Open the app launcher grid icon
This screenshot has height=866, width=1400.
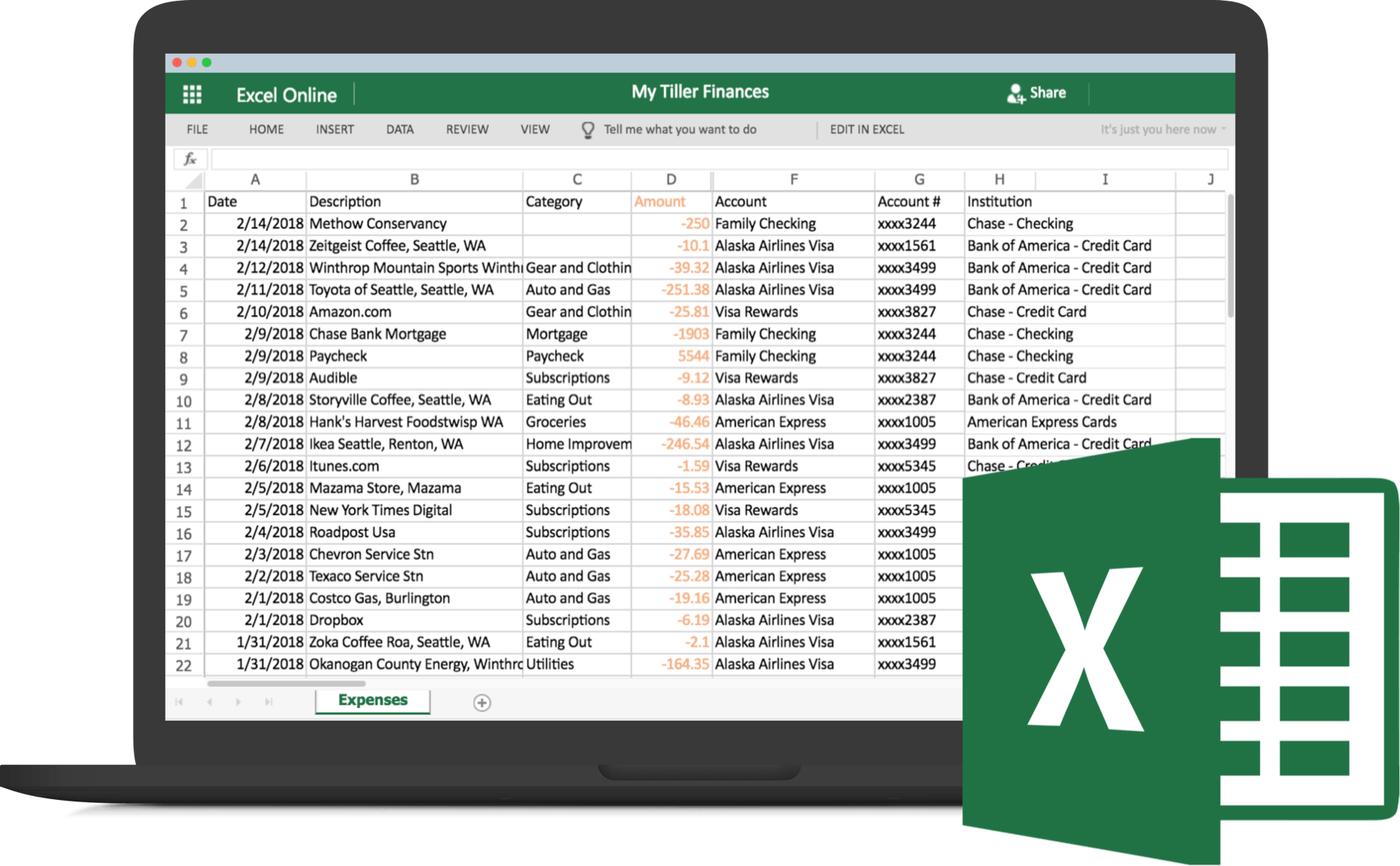pos(192,95)
